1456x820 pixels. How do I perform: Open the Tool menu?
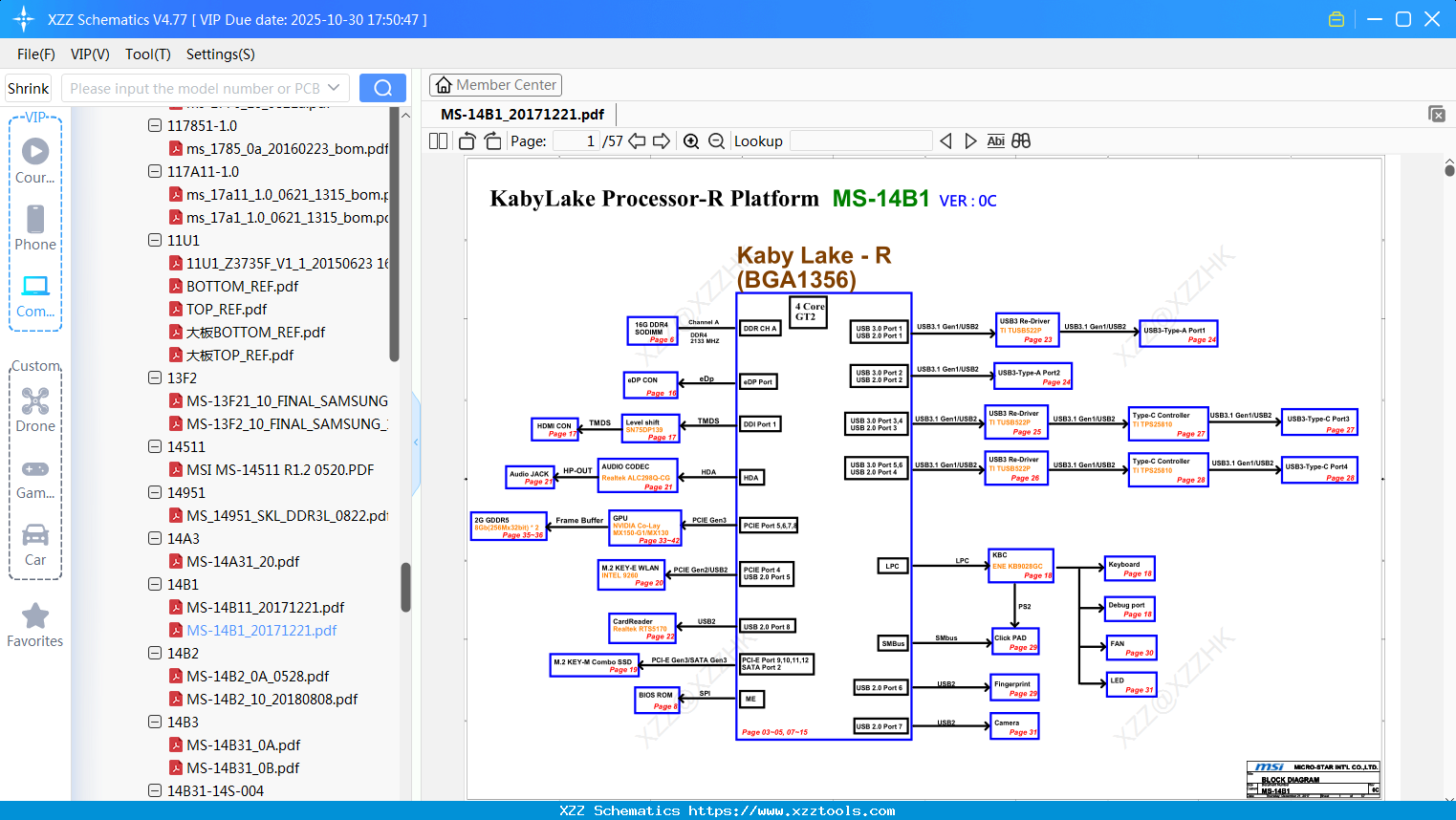click(x=148, y=54)
